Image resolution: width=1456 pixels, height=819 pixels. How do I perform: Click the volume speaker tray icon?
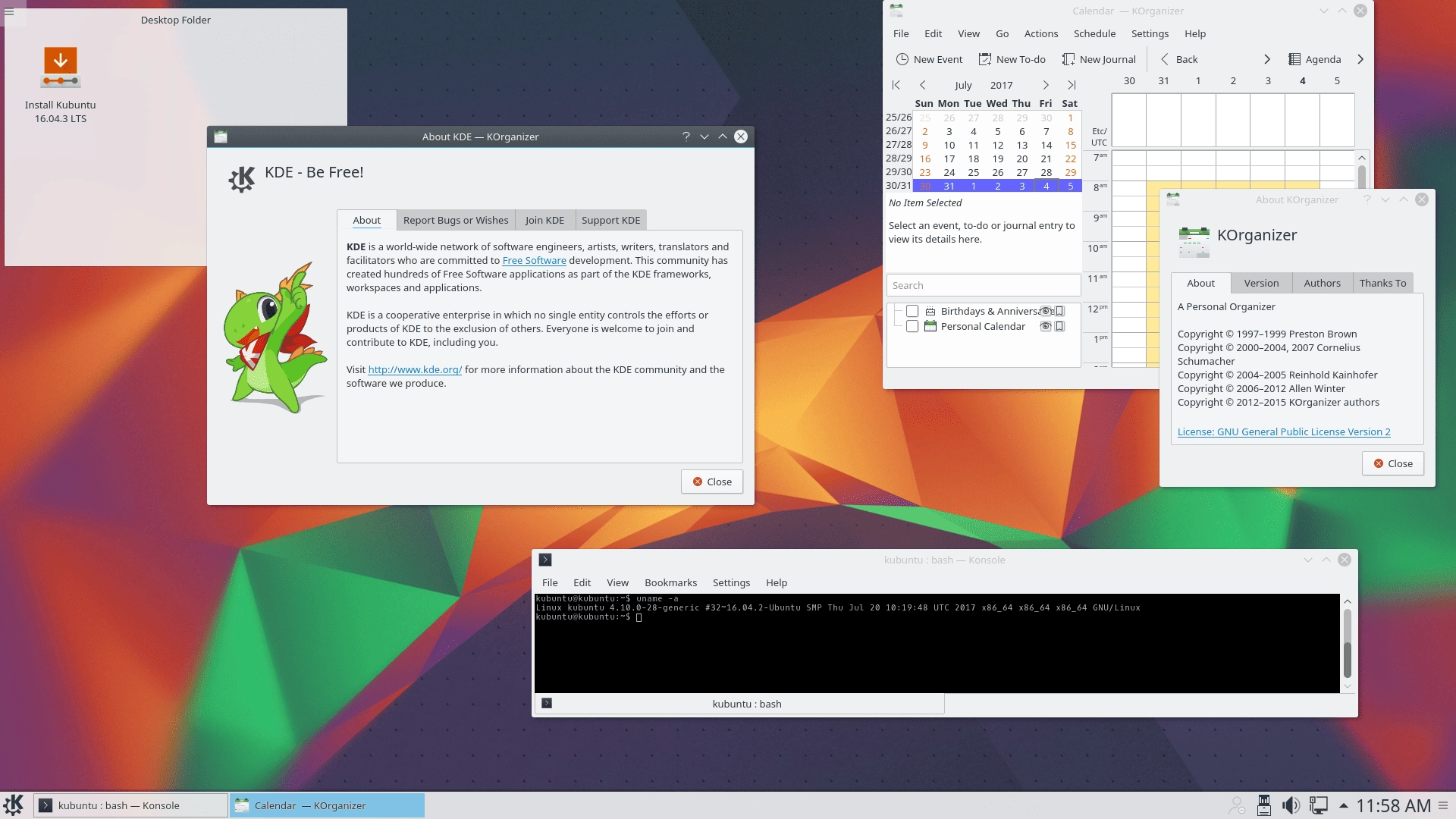tap(1291, 805)
